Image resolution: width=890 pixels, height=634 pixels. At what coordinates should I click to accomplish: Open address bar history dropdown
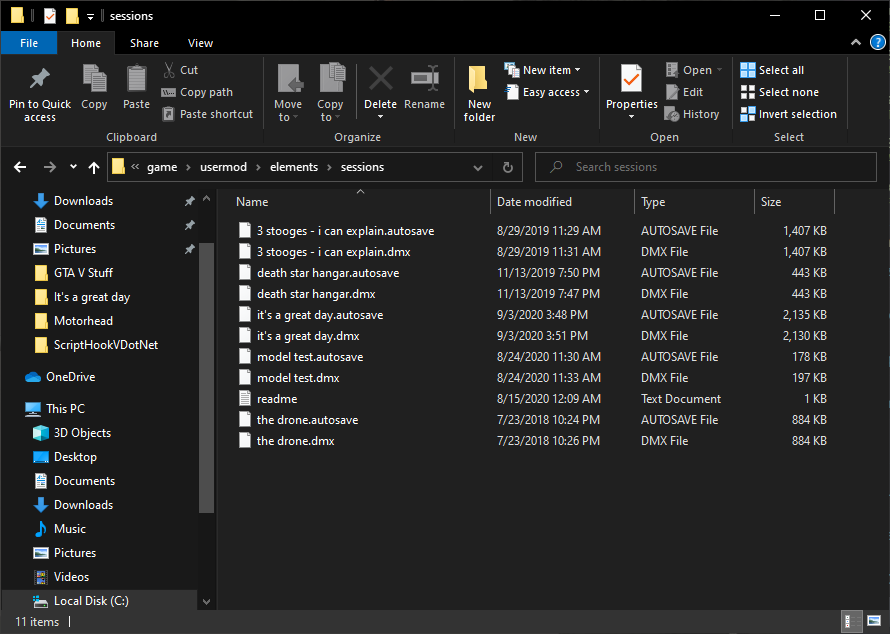coord(478,167)
